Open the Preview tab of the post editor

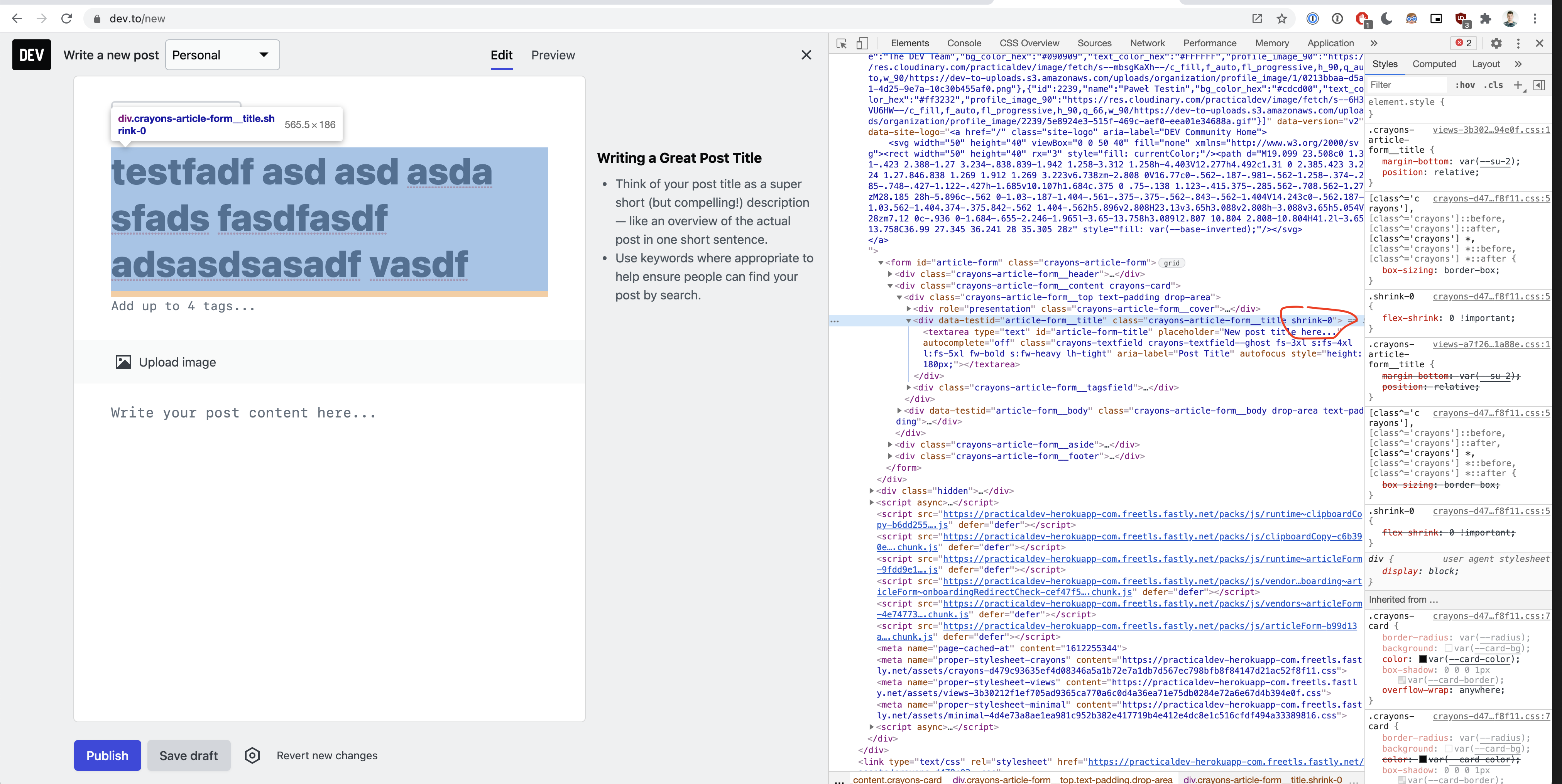[553, 54]
